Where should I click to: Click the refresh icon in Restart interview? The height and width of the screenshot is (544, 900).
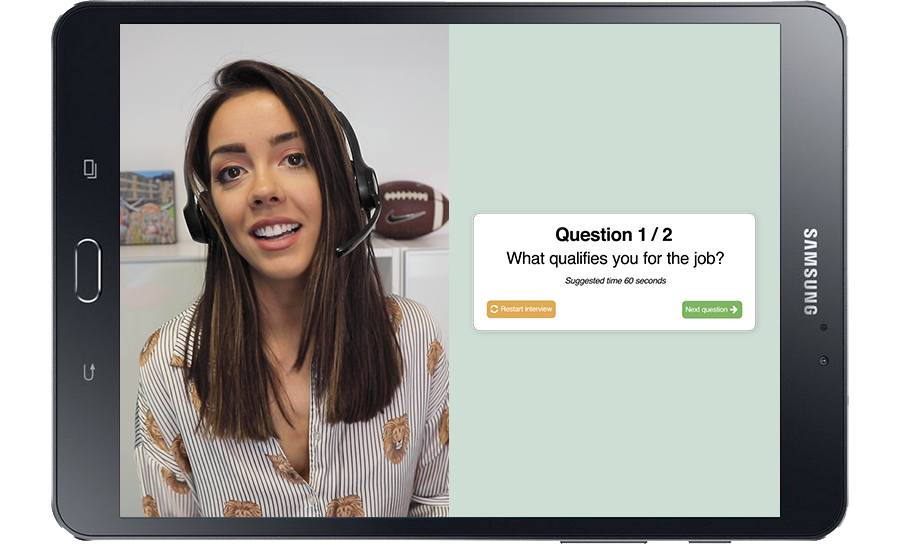(x=494, y=309)
